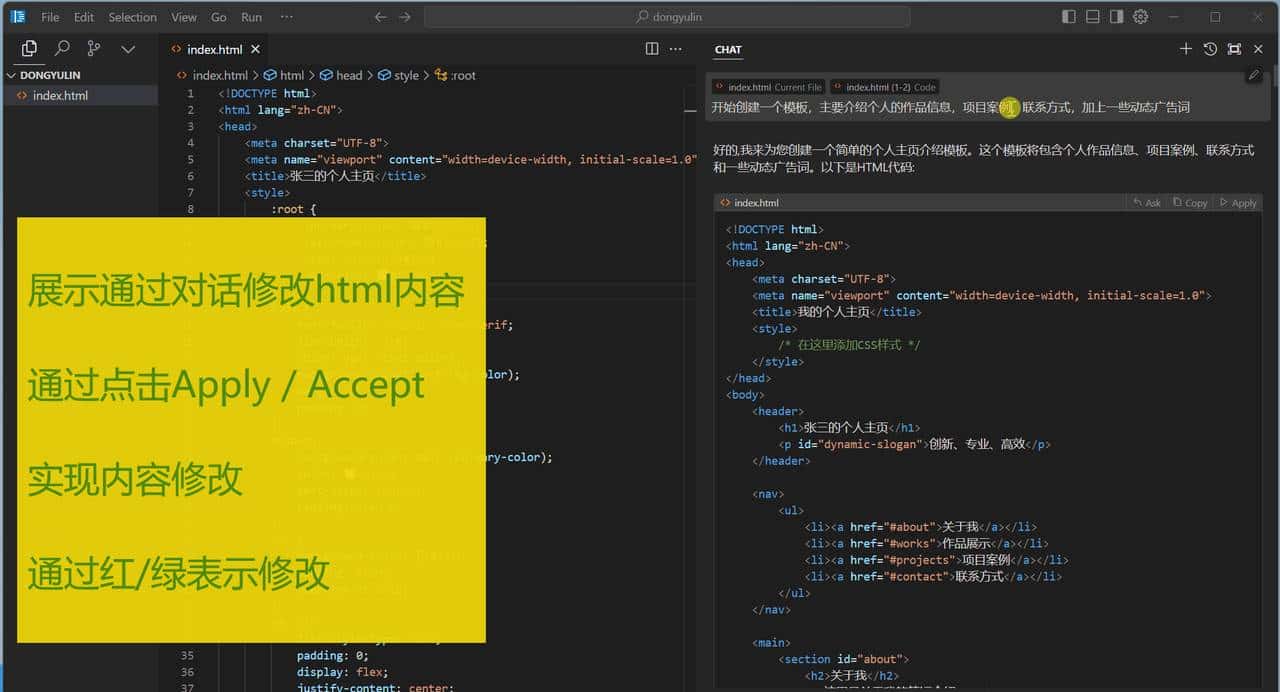Click the Explorer icon in the activity bar
This screenshot has height=692, width=1280.
coord(28,47)
